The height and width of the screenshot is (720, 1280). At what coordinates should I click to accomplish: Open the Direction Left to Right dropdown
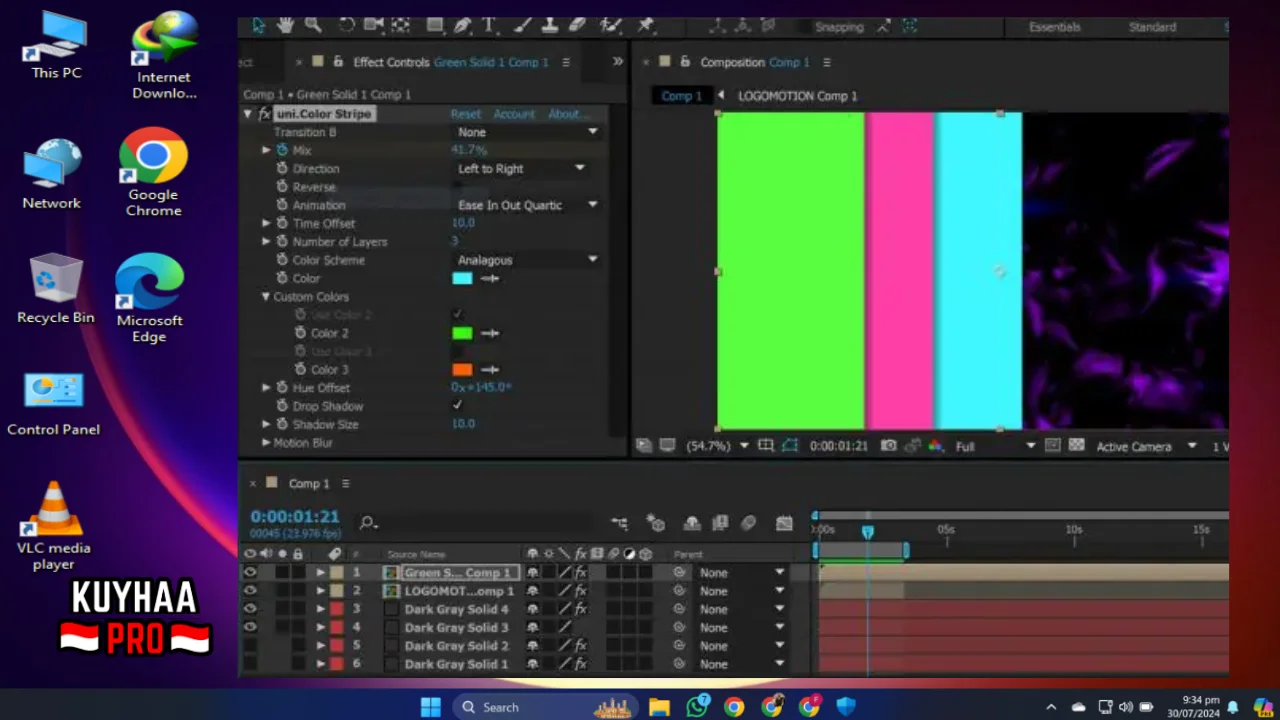[x=521, y=168]
